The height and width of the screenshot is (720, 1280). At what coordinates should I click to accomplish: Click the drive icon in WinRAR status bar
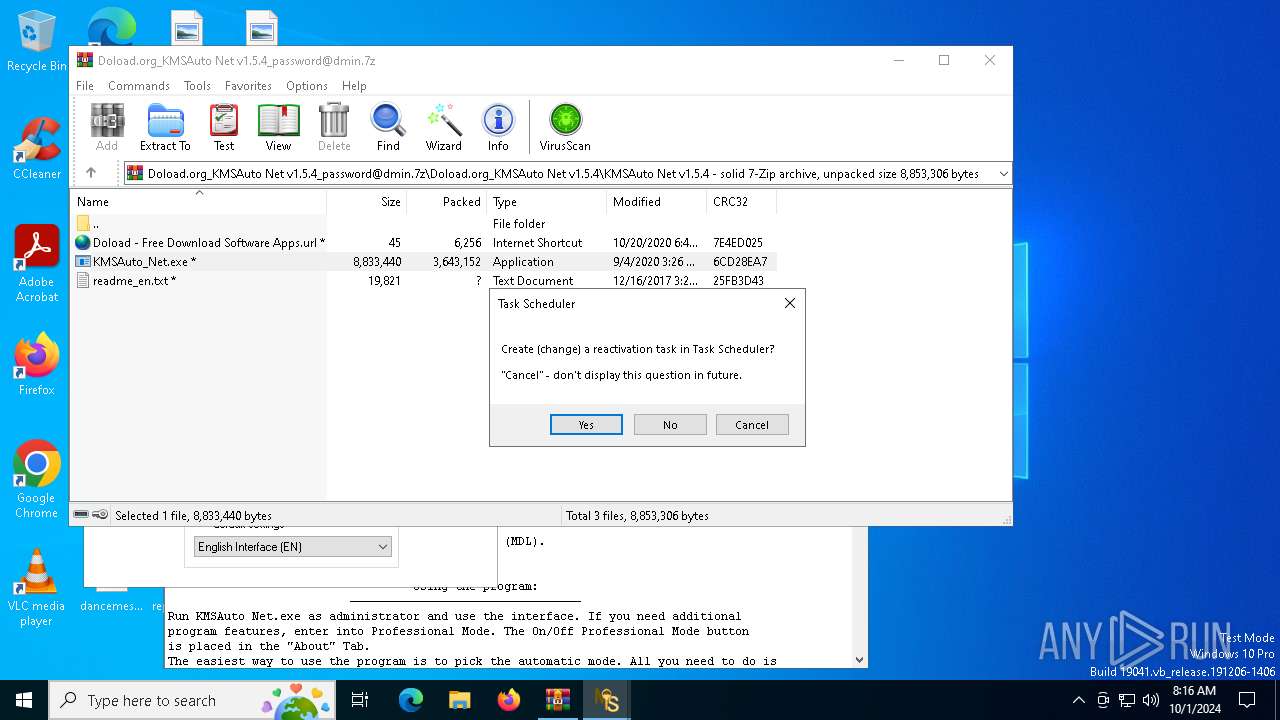tap(82, 515)
